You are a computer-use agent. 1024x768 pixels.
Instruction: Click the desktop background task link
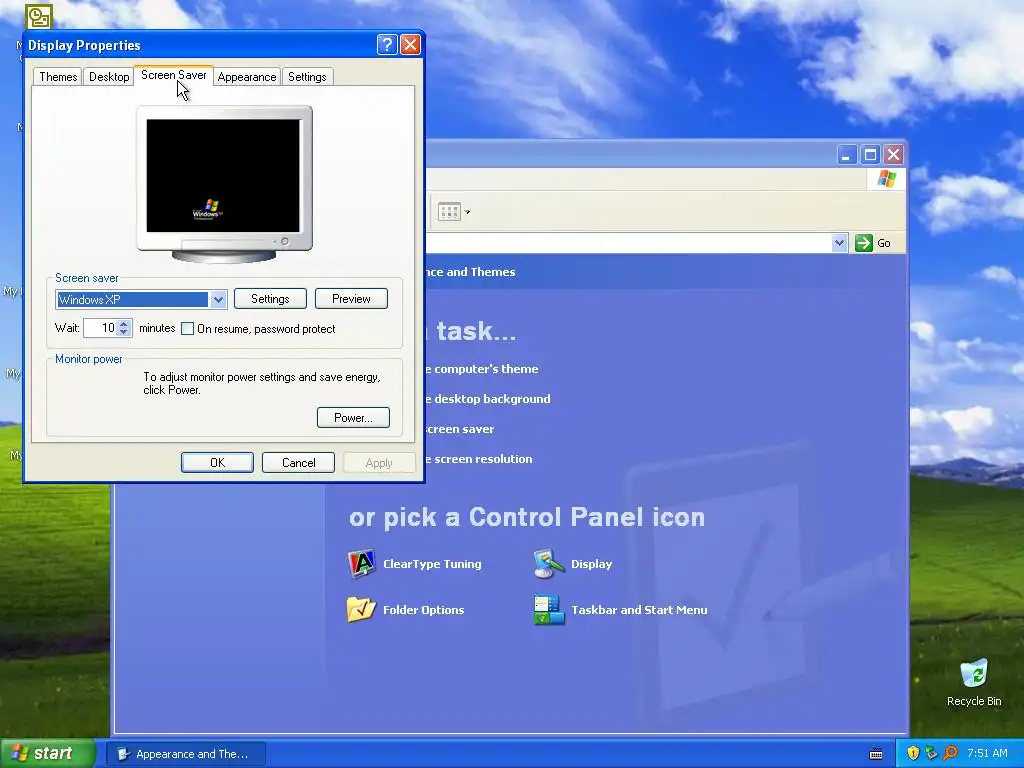point(488,399)
